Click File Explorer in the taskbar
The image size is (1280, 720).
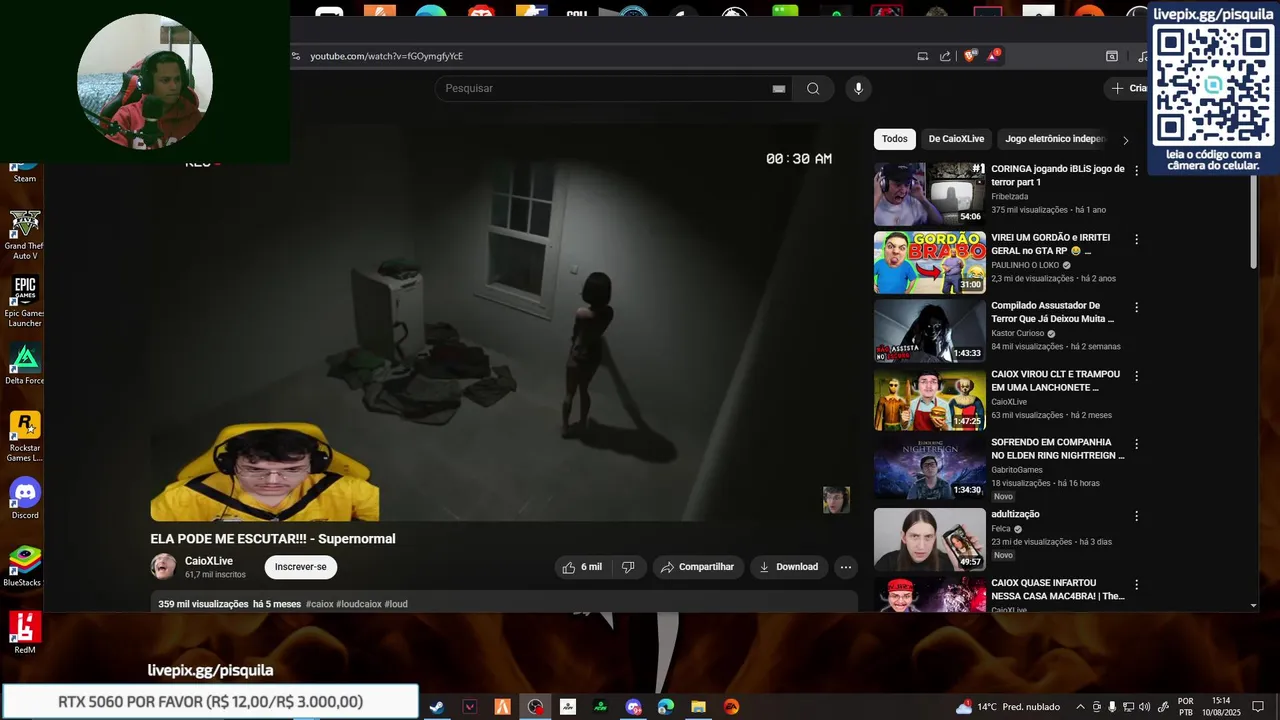[698, 707]
